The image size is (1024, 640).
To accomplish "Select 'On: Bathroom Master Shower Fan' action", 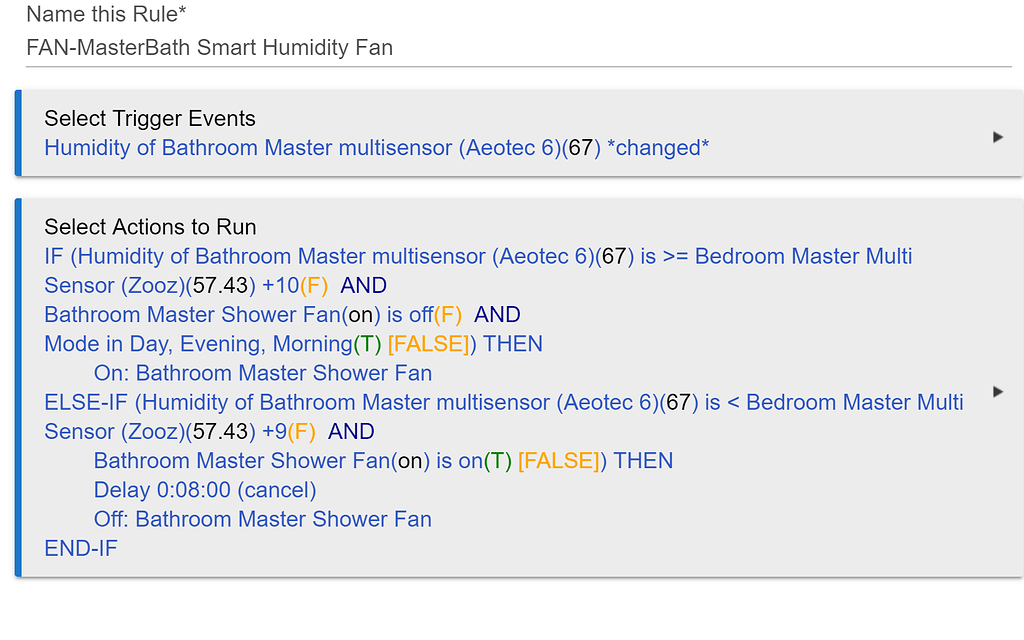I will tap(263, 373).
